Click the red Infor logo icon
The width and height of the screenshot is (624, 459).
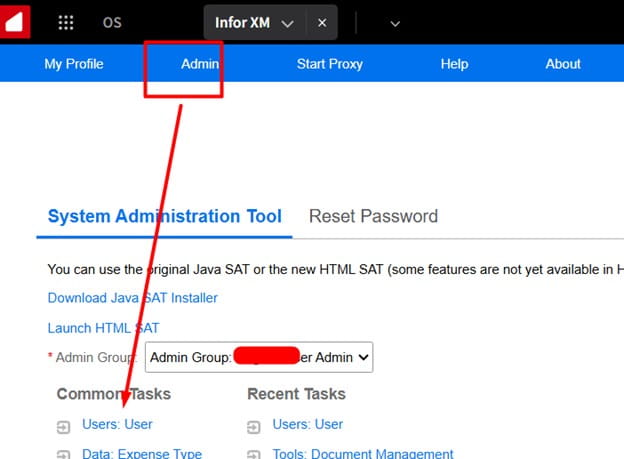point(16,21)
